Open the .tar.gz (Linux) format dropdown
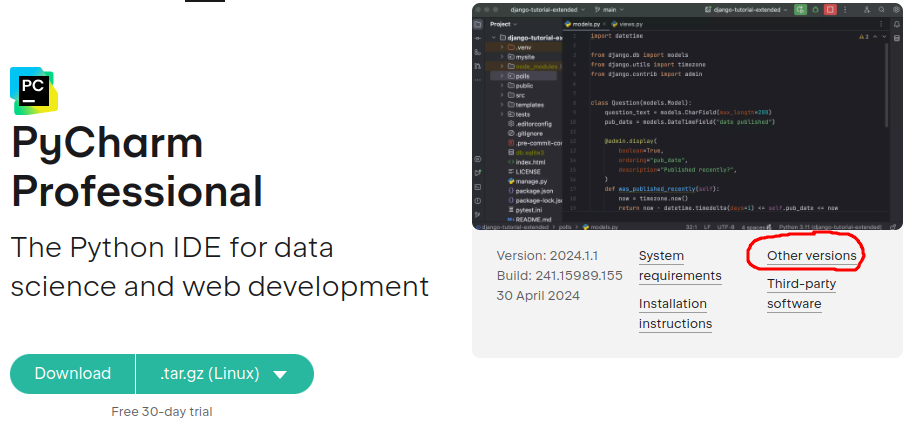 pyautogui.click(x=224, y=373)
